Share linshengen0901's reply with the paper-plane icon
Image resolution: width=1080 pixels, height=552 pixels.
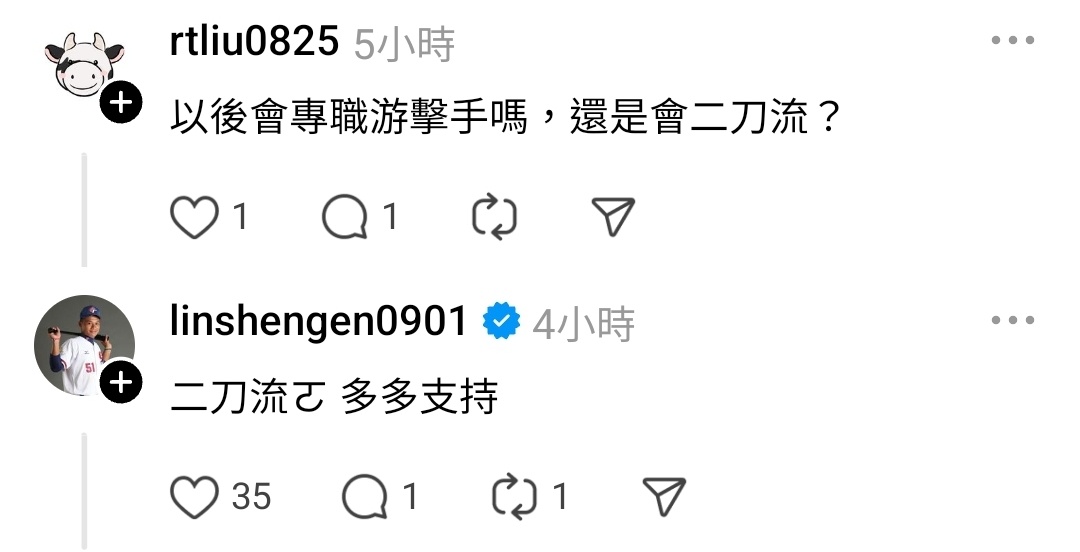(664, 497)
